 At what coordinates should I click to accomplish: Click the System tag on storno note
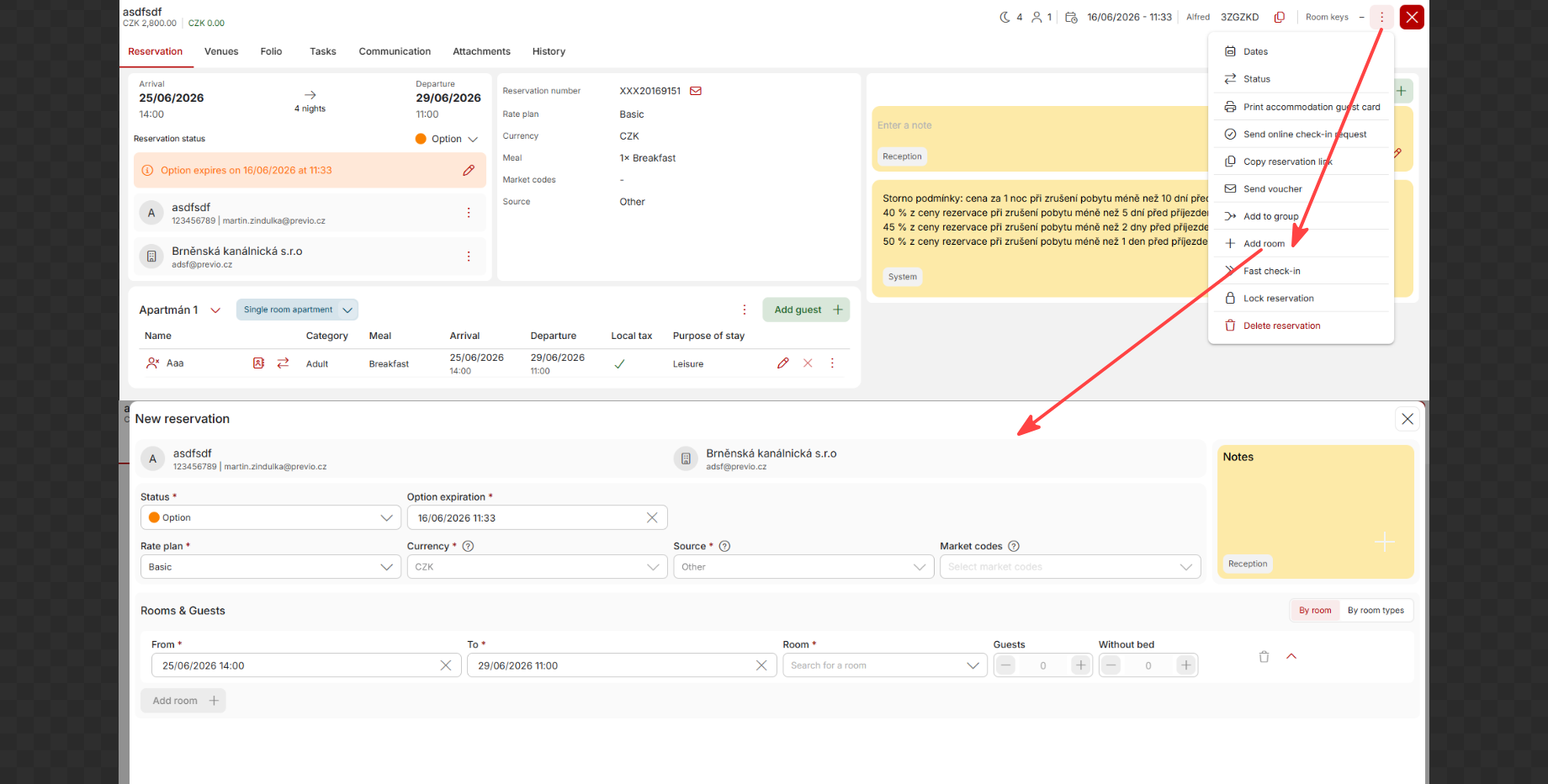[x=903, y=277]
